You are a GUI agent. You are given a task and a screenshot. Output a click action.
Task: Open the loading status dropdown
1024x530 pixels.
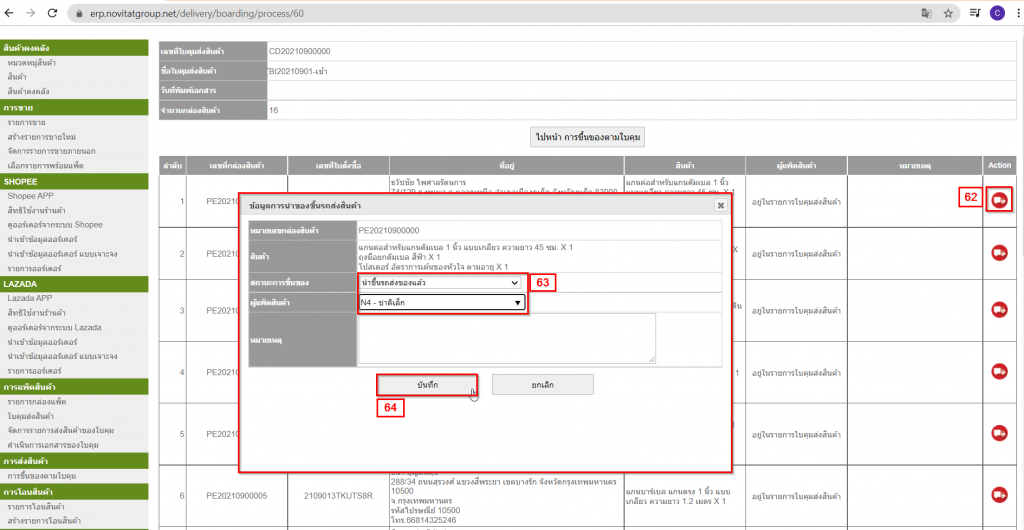(441, 283)
